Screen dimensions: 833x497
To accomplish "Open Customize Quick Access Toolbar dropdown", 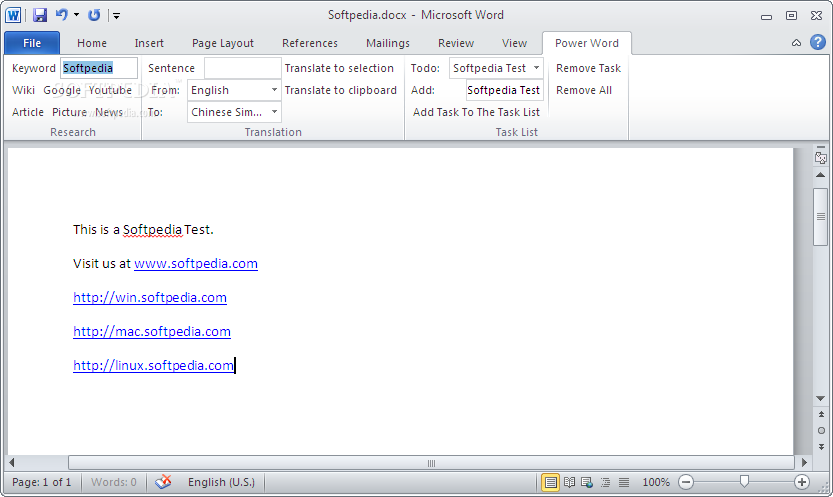I will pyautogui.click(x=116, y=16).
